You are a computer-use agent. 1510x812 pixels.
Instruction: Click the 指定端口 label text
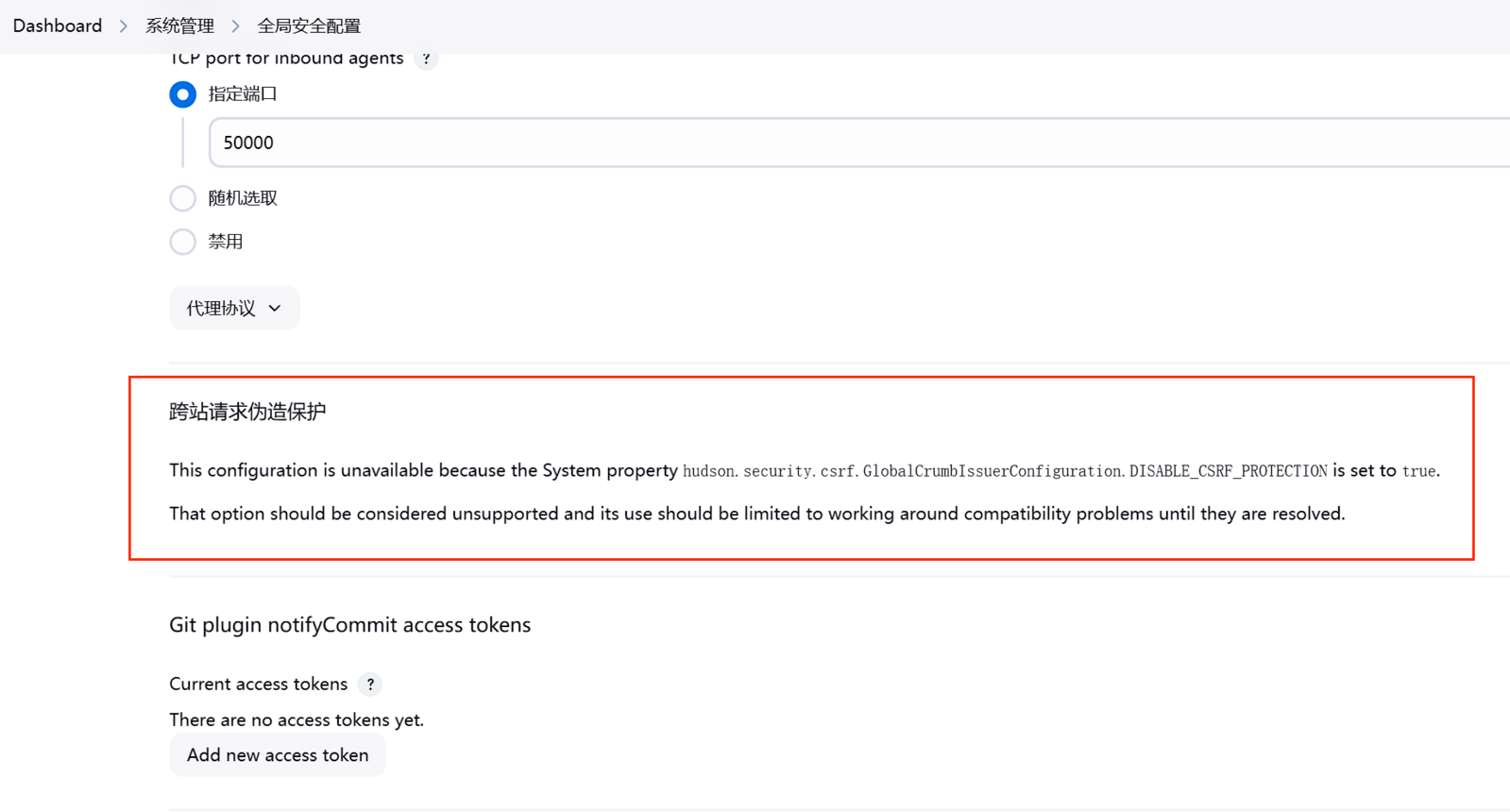click(243, 94)
